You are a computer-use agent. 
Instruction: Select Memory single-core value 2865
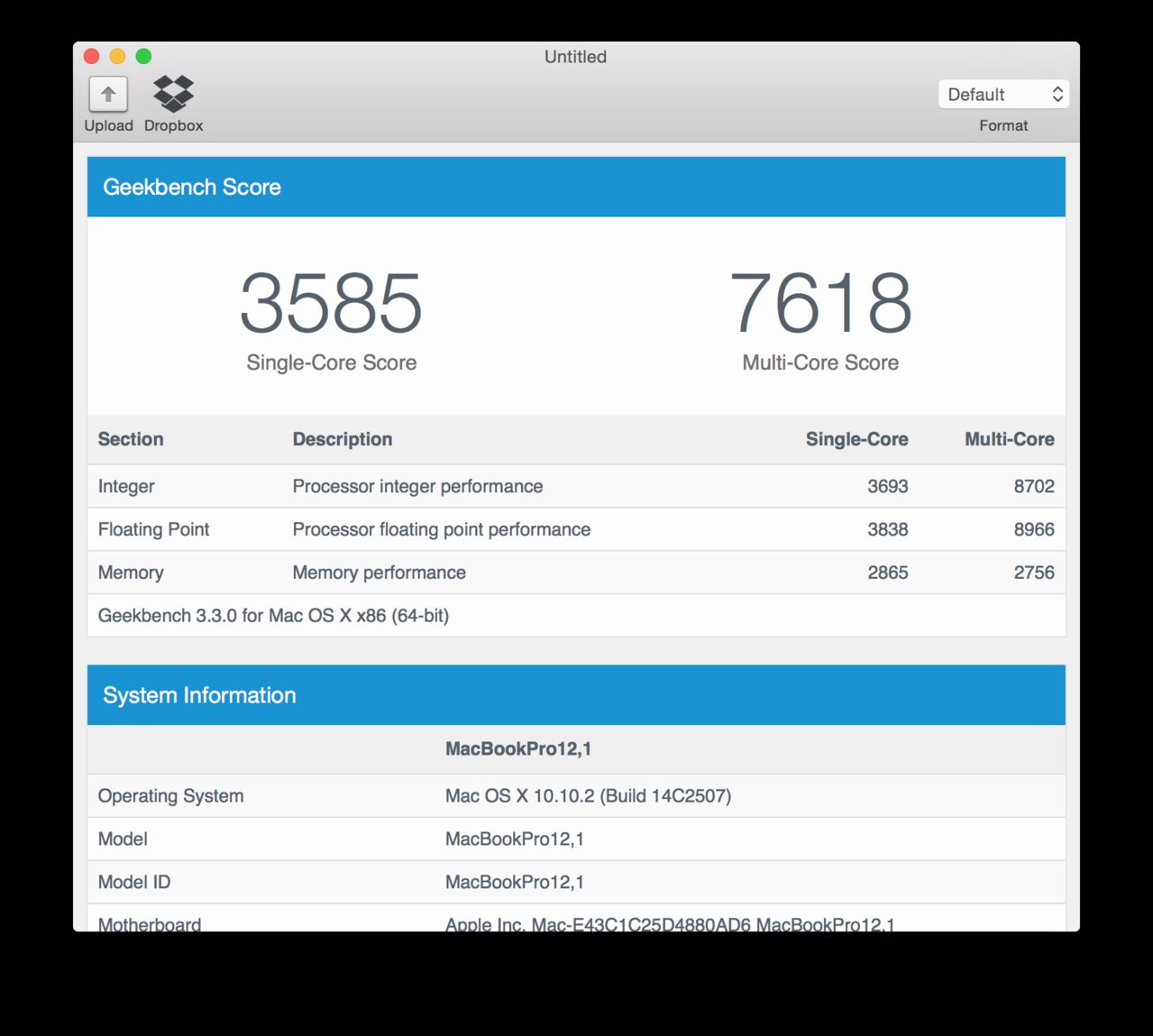tap(888, 573)
